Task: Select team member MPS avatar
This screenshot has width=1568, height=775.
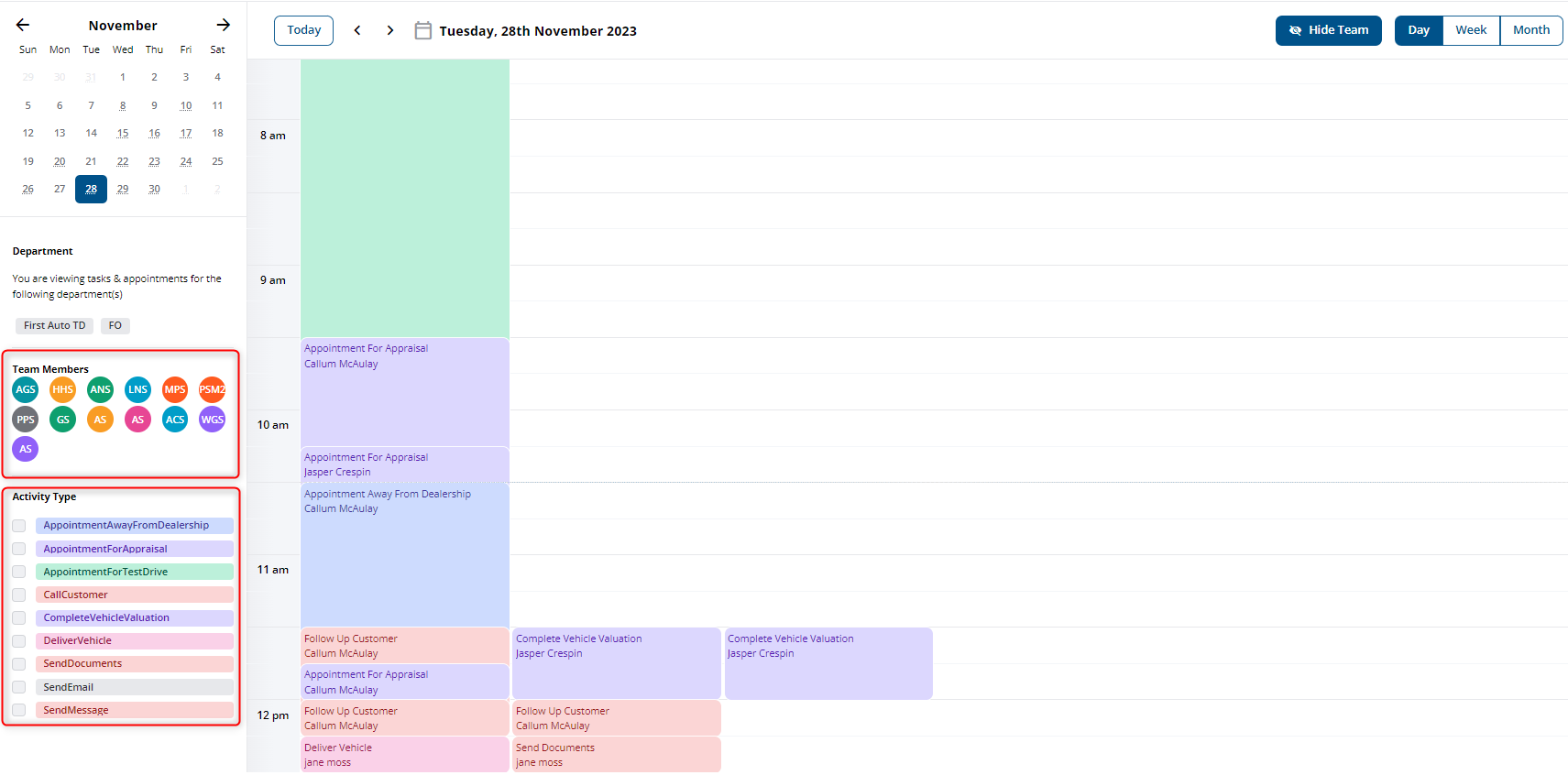Action: [x=175, y=389]
